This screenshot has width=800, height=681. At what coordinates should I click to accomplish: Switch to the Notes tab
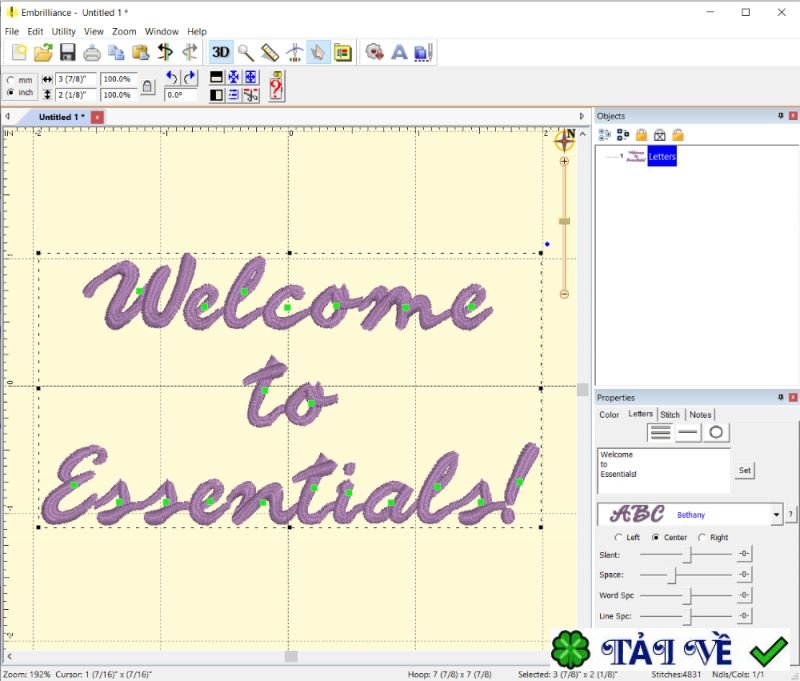click(x=700, y=415)
